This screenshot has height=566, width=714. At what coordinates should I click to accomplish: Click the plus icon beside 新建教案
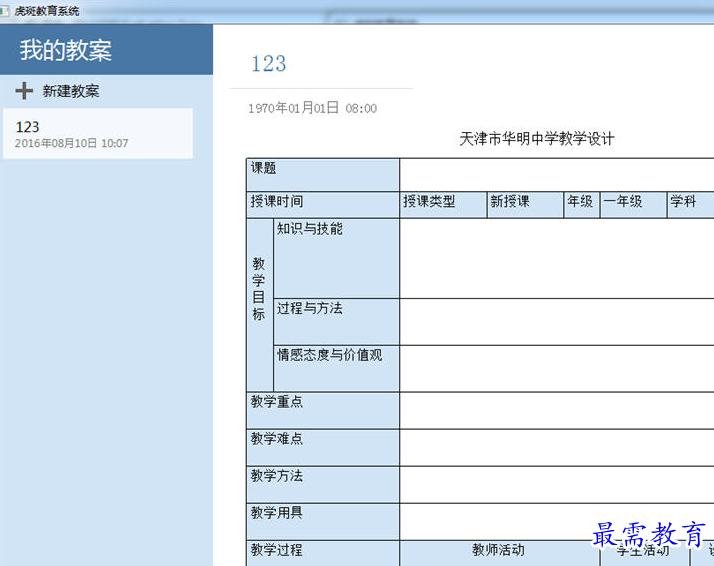pos(24,91)
